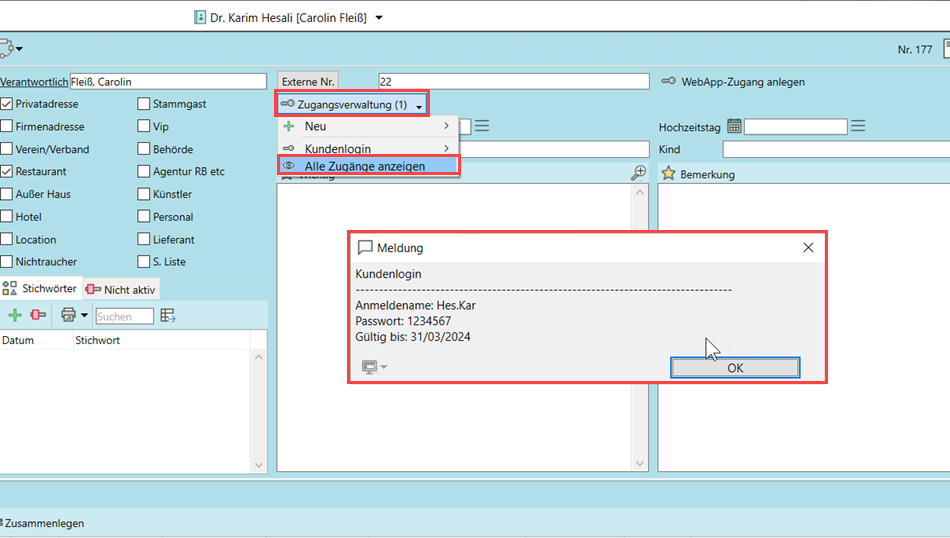Click the magnifier icon above the Wichtig panel
The width and height of the screenshot is (950, 538).
[638, 173]
